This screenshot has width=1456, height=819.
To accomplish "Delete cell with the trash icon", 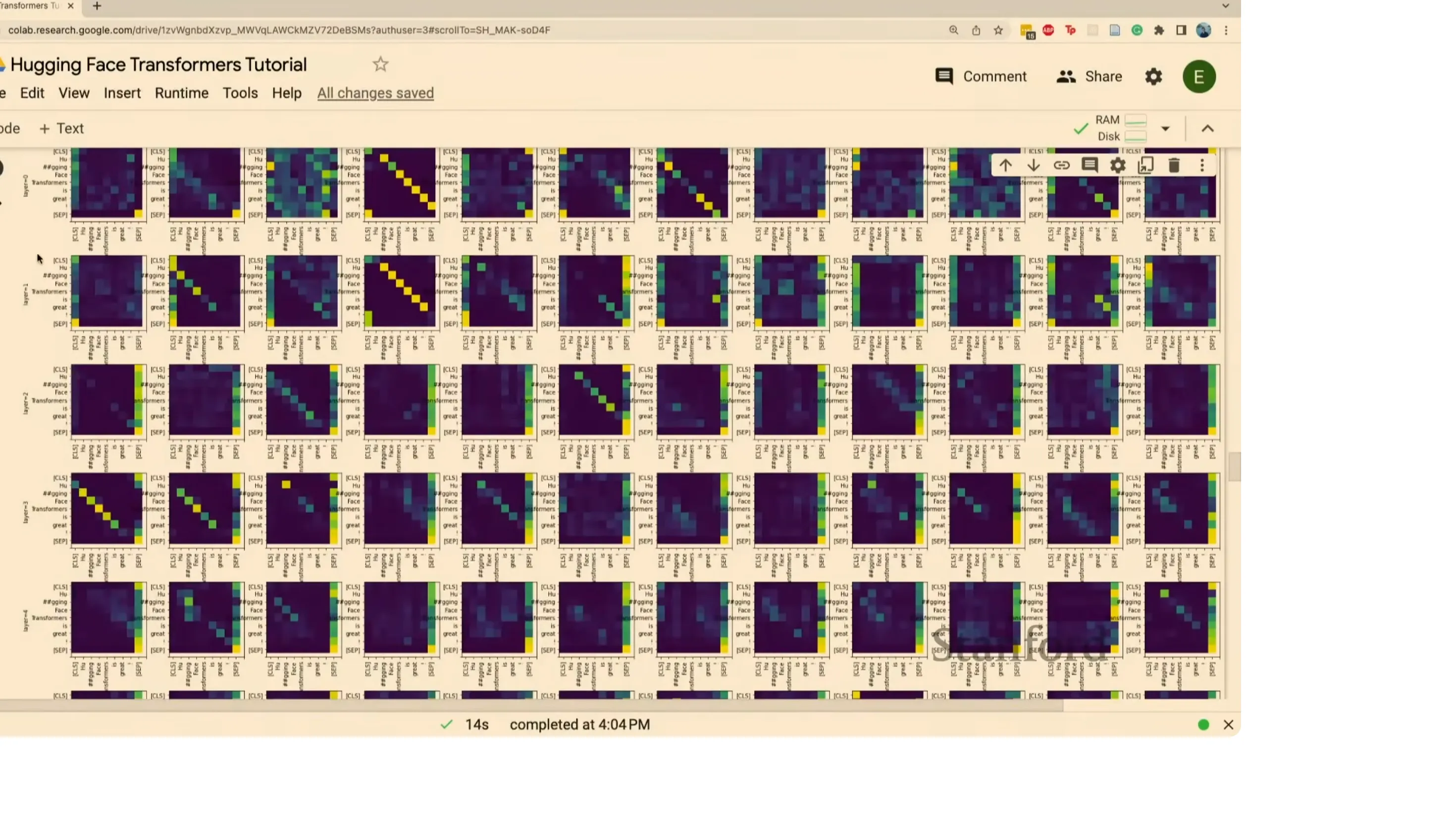I will [x=1174, y=165].
